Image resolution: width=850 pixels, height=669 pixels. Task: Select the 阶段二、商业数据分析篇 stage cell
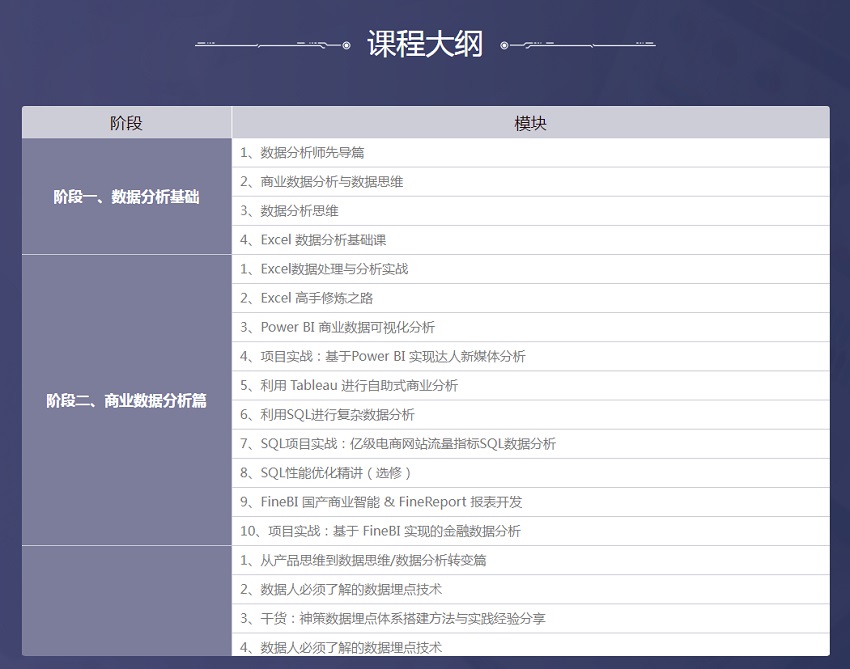(126, 400)
